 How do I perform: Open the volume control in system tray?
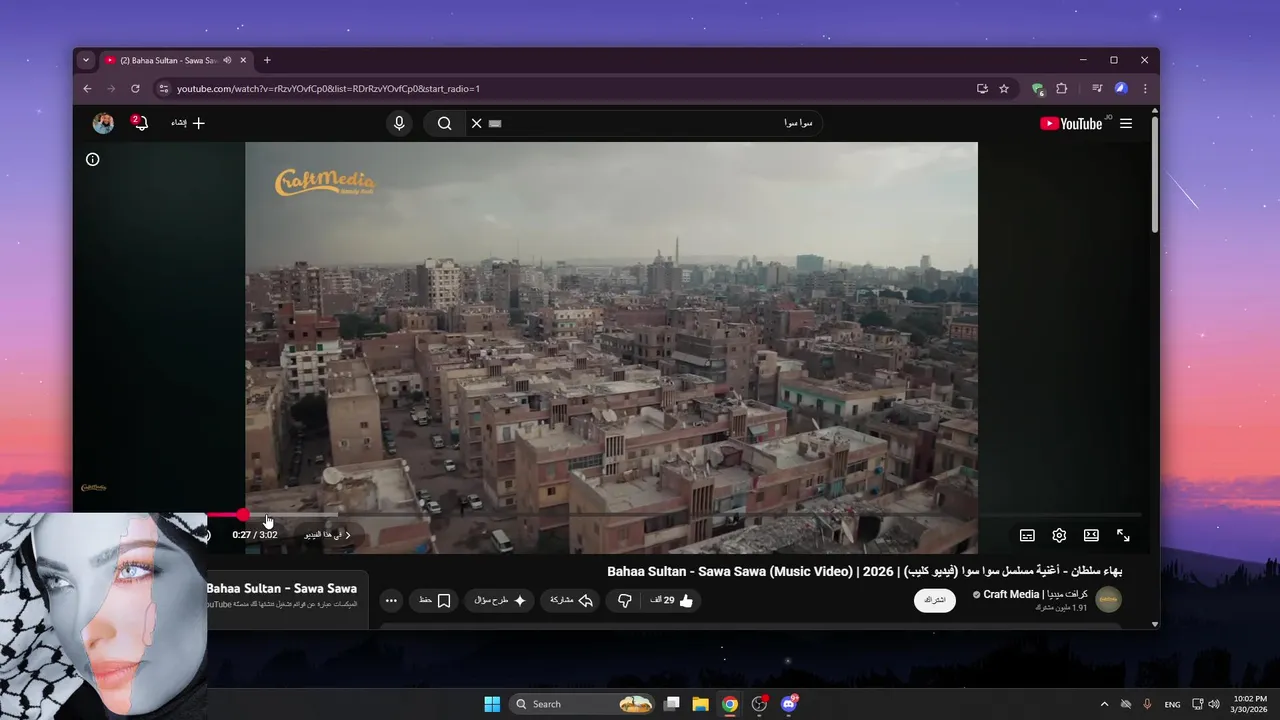(1214, 704)
